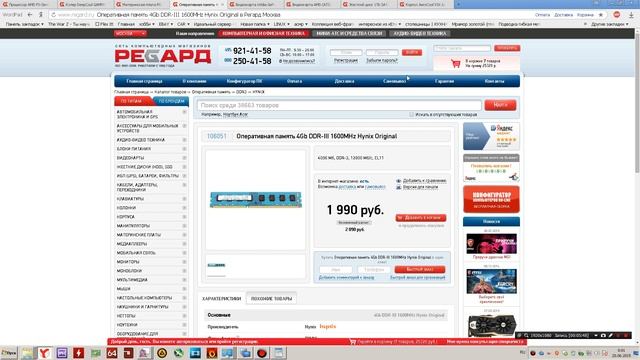Screen dimensions: 640x360
Task: Switch to the Похожие товары tab
Action: (x=271, y=299)
